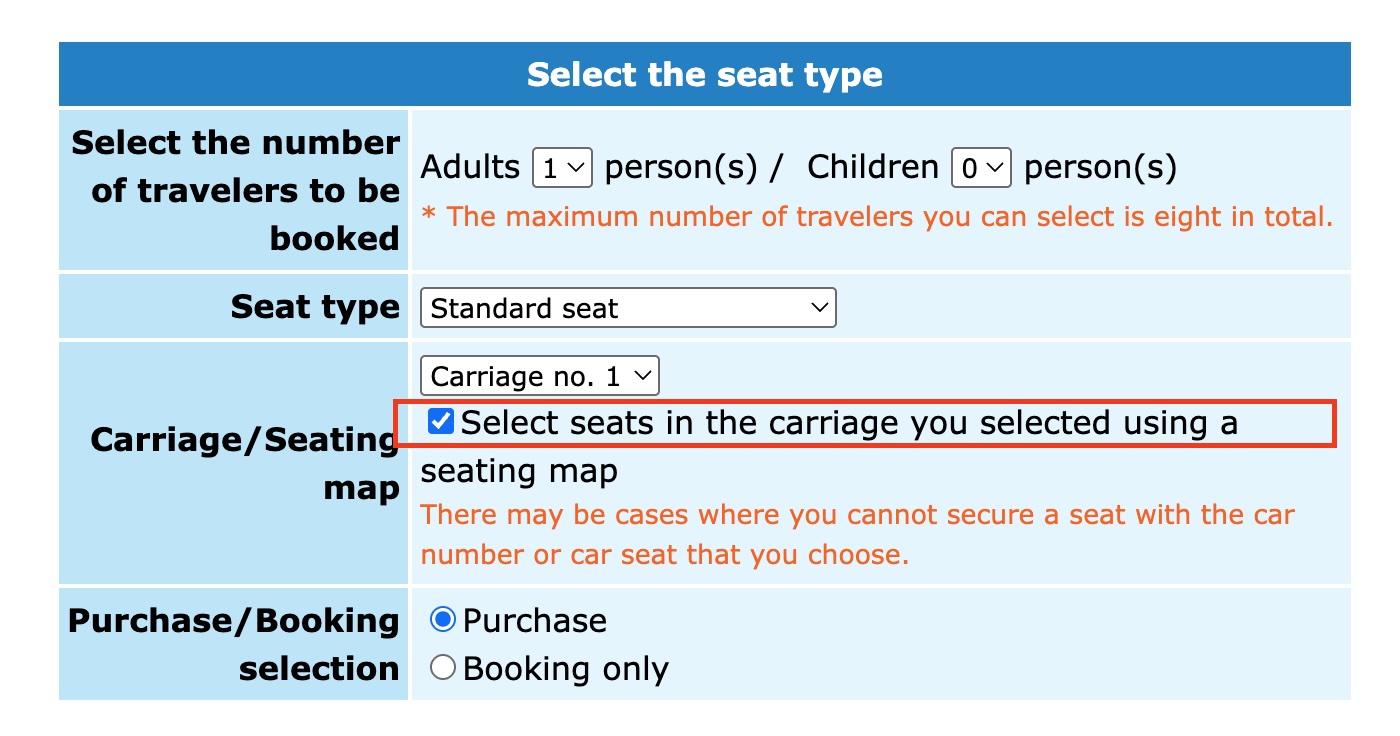Open the Carriage no. 1 dropdown
The image size is (1400, 736).
[x=540, y=375]
